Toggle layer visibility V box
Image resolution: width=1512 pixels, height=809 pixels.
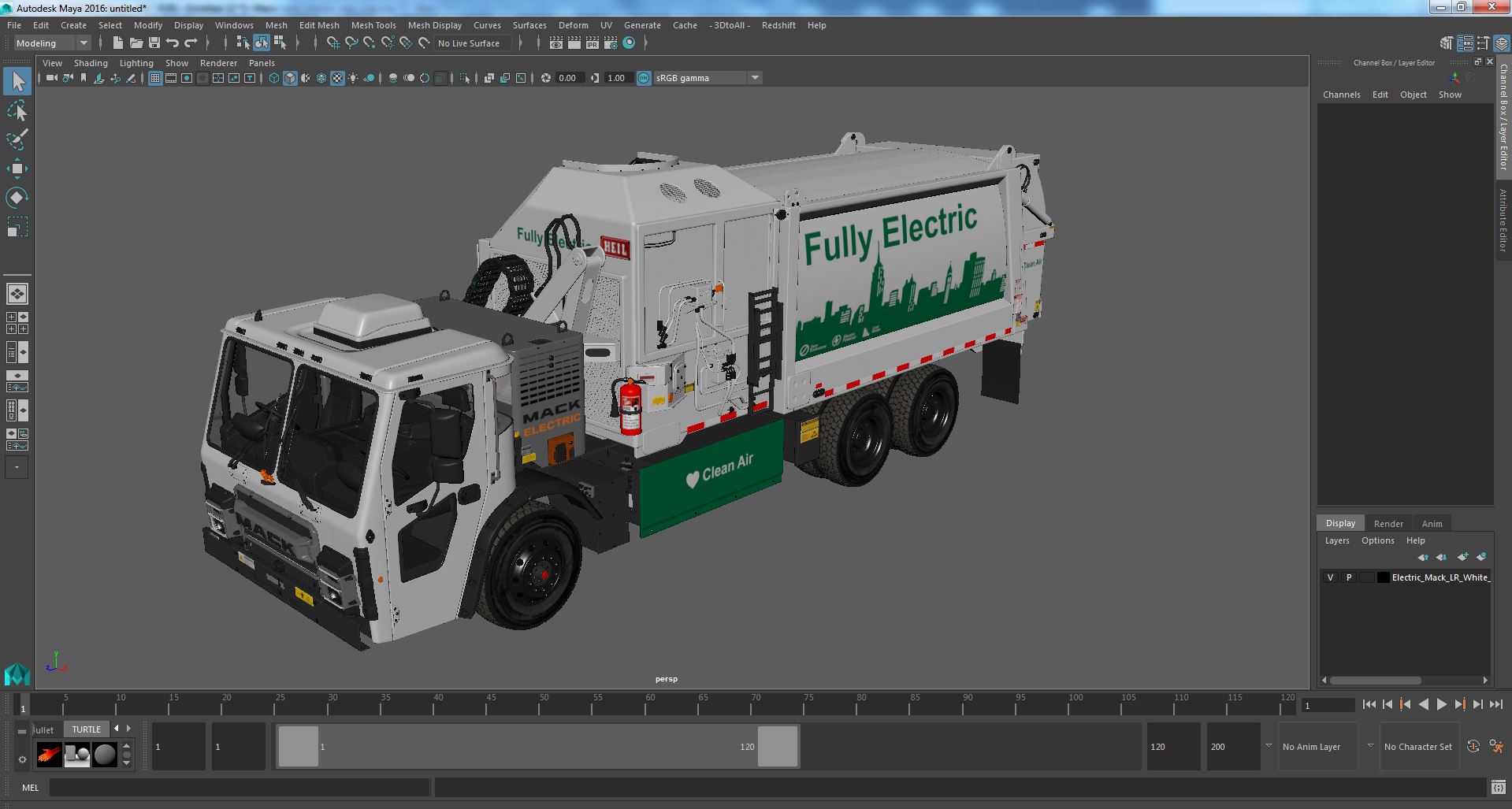pos(1330,577)
